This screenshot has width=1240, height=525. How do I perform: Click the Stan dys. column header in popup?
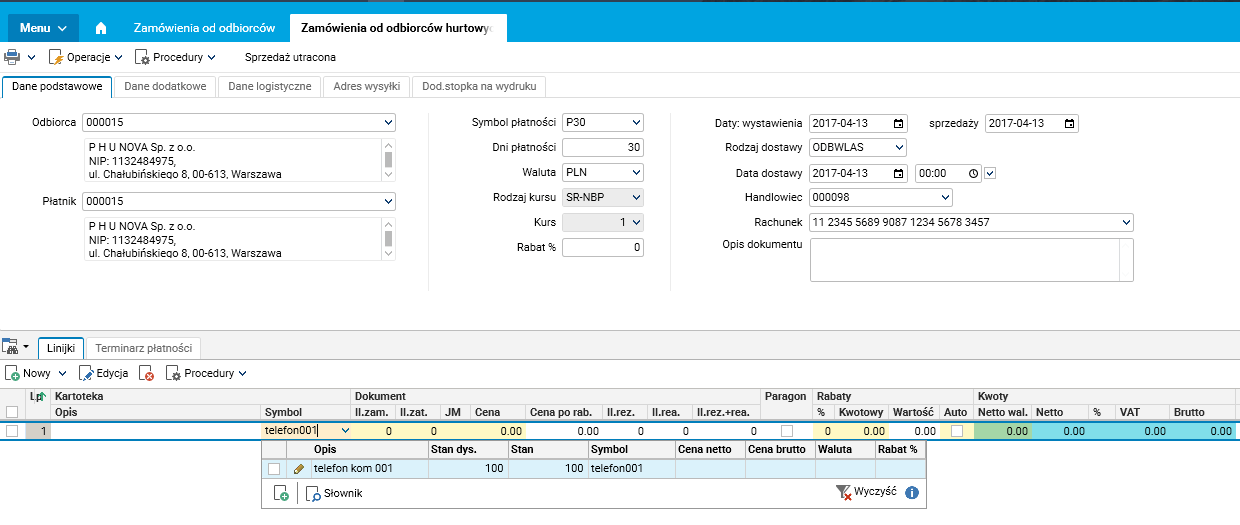click(468, 450)
